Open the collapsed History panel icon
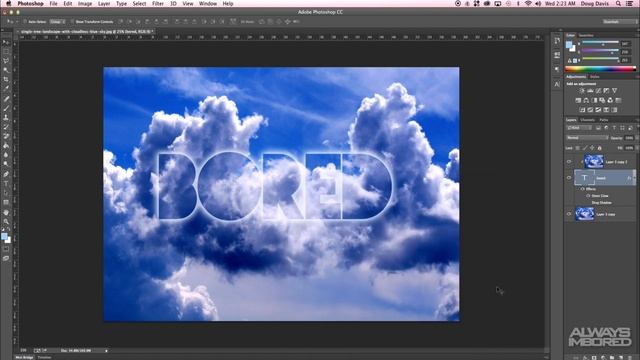The height and width of the screenshot is (360, 640). [x=557, y=40]
